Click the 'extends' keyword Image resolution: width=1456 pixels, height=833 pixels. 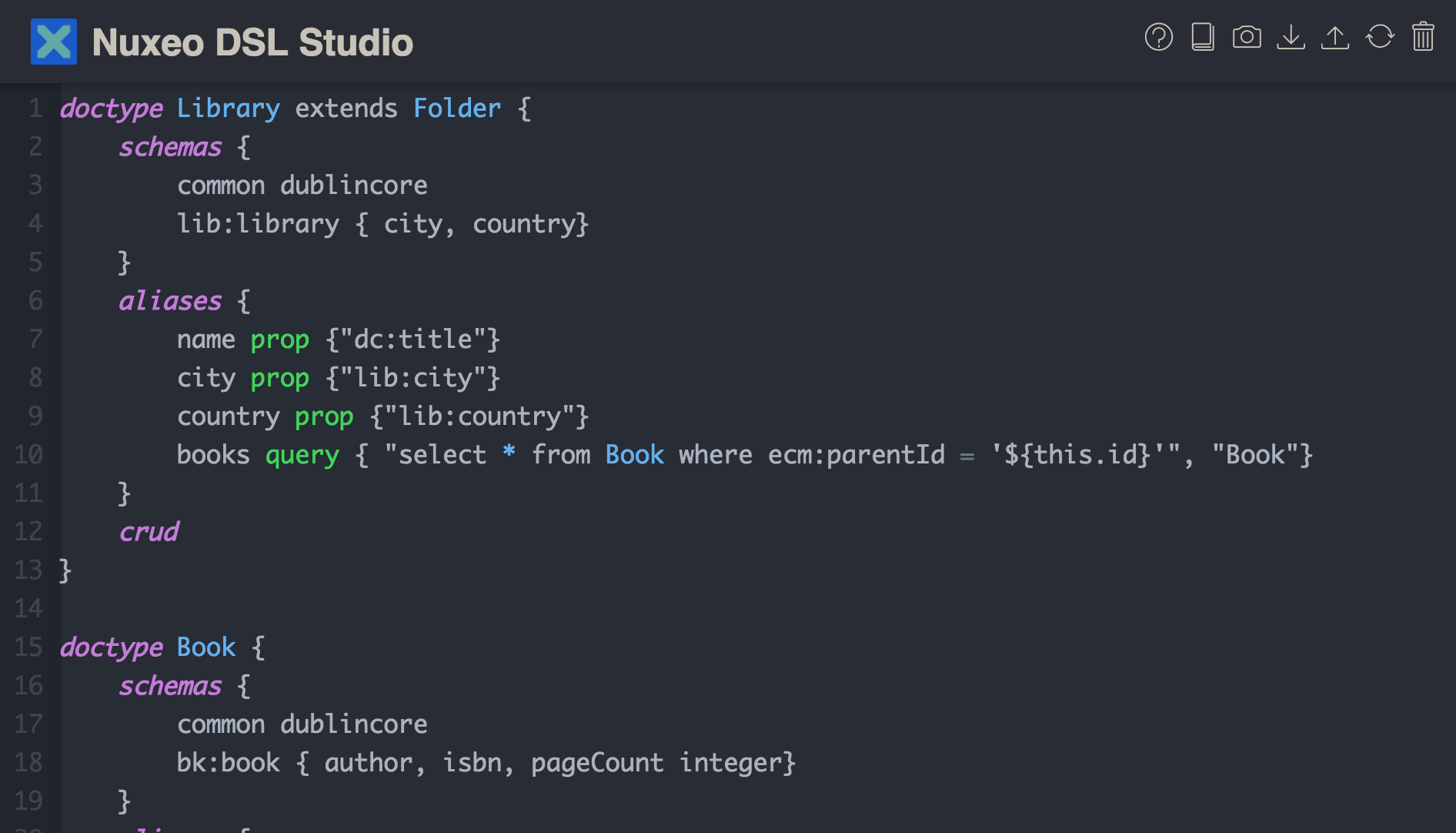[346, 109]
